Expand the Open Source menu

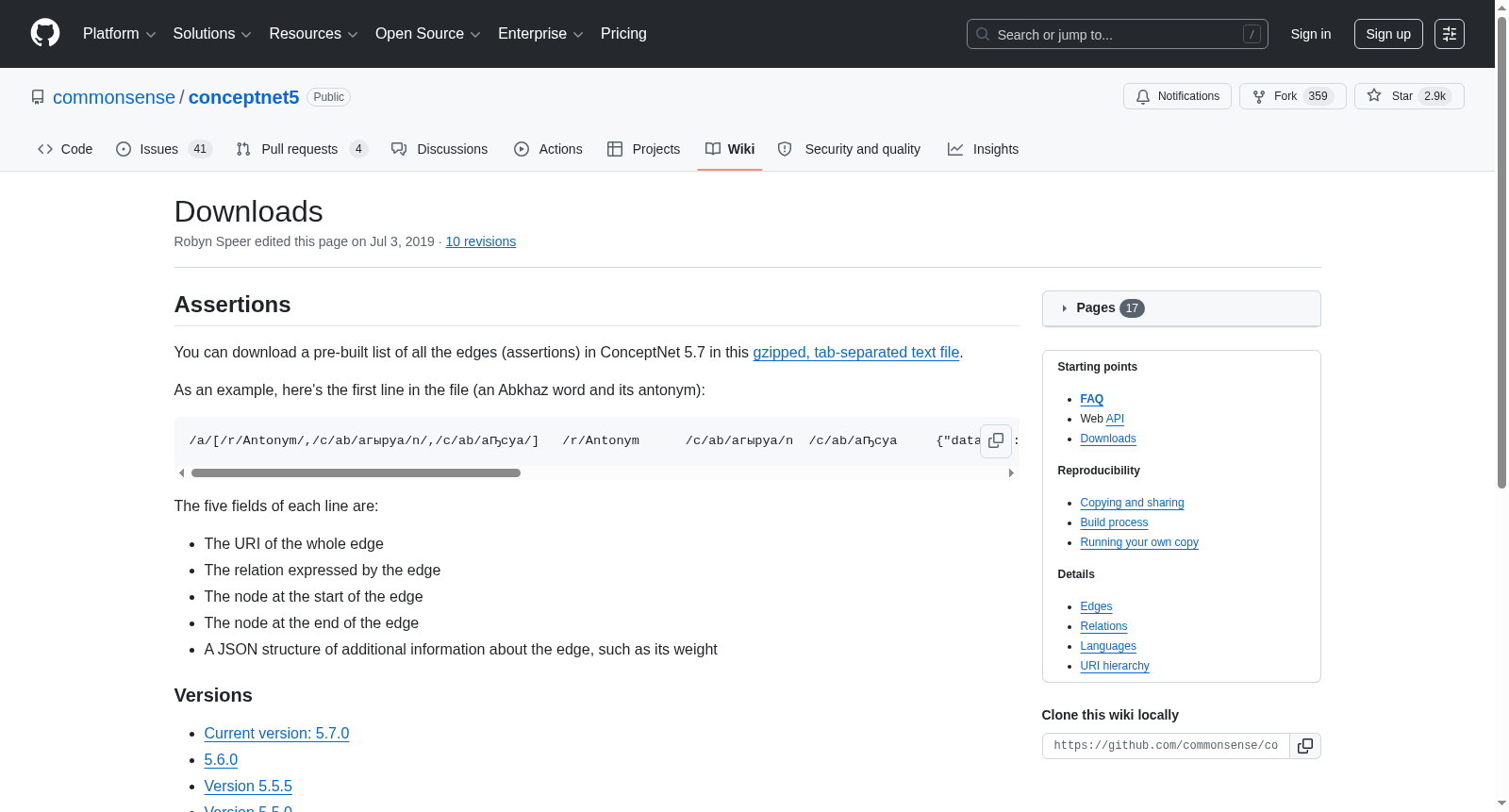pyautogui.click(x=428, y=34)
